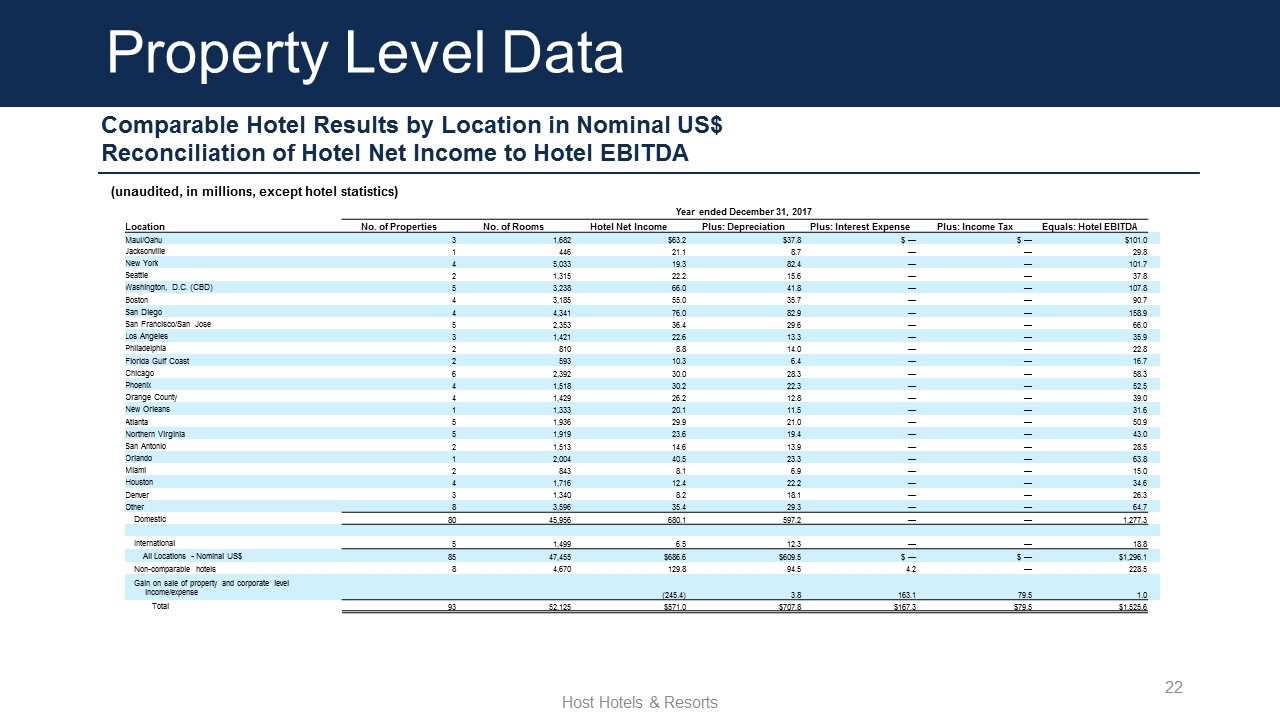
Task: Select Maui/Oahu Hotel EBITDA value '$101.0'
Action: [1135, 240]
